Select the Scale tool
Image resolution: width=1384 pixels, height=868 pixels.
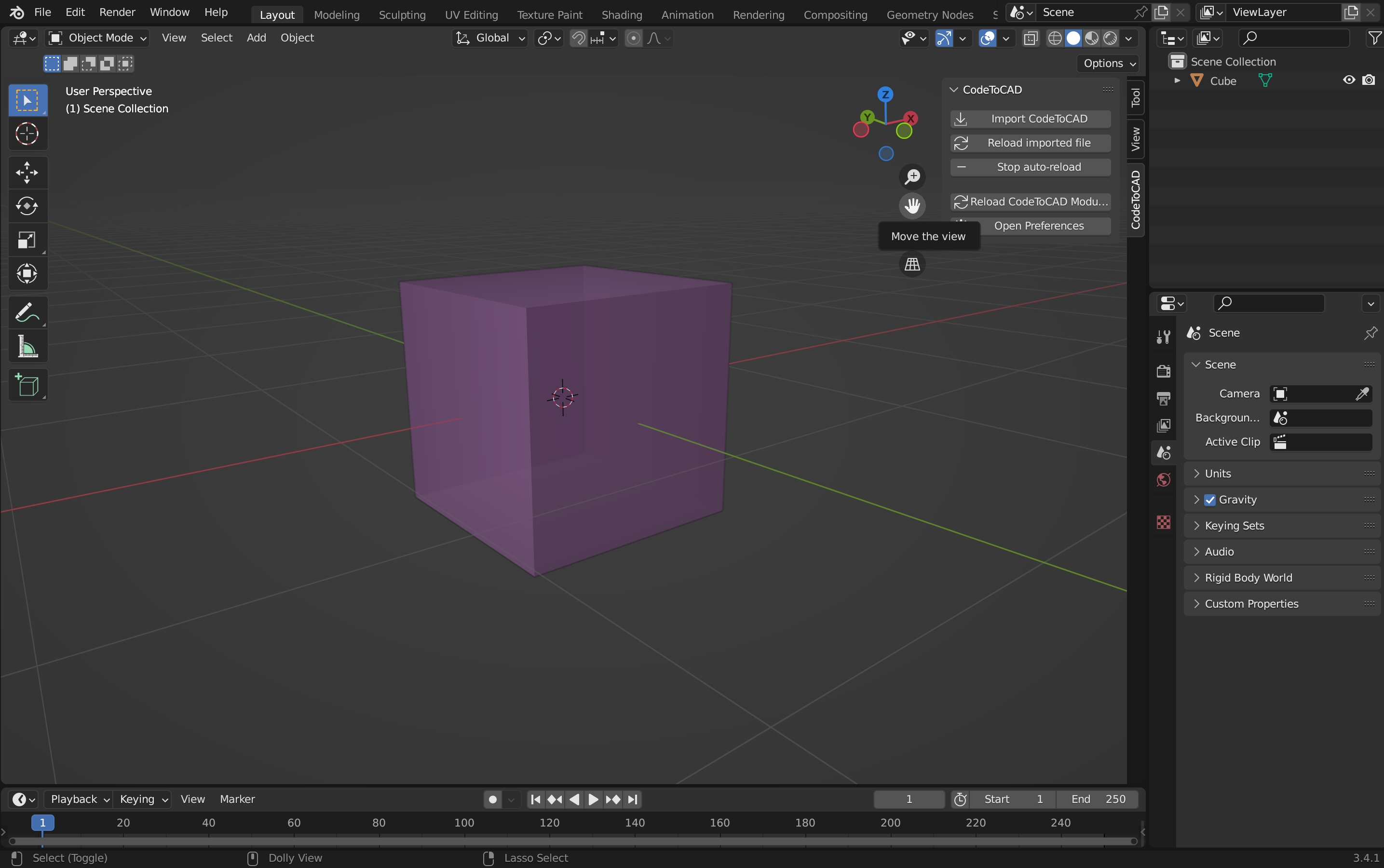[27, 239]
